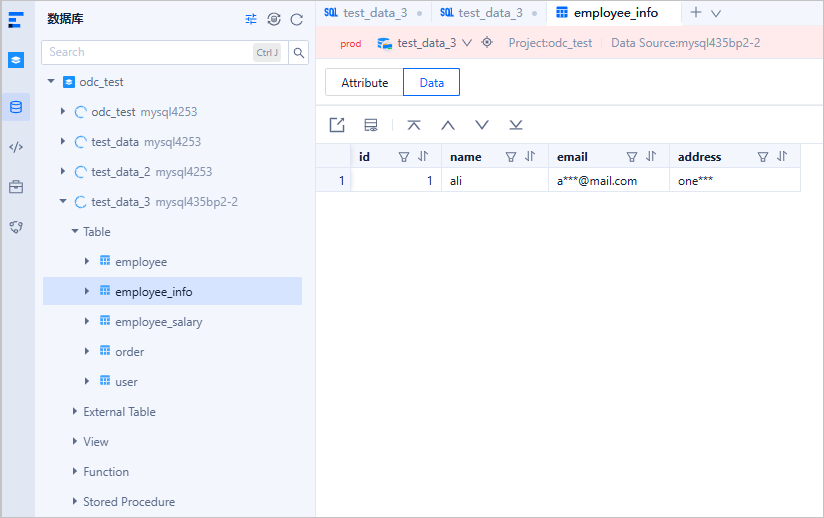Click the refresh icon in database panel header

point(296,19)
